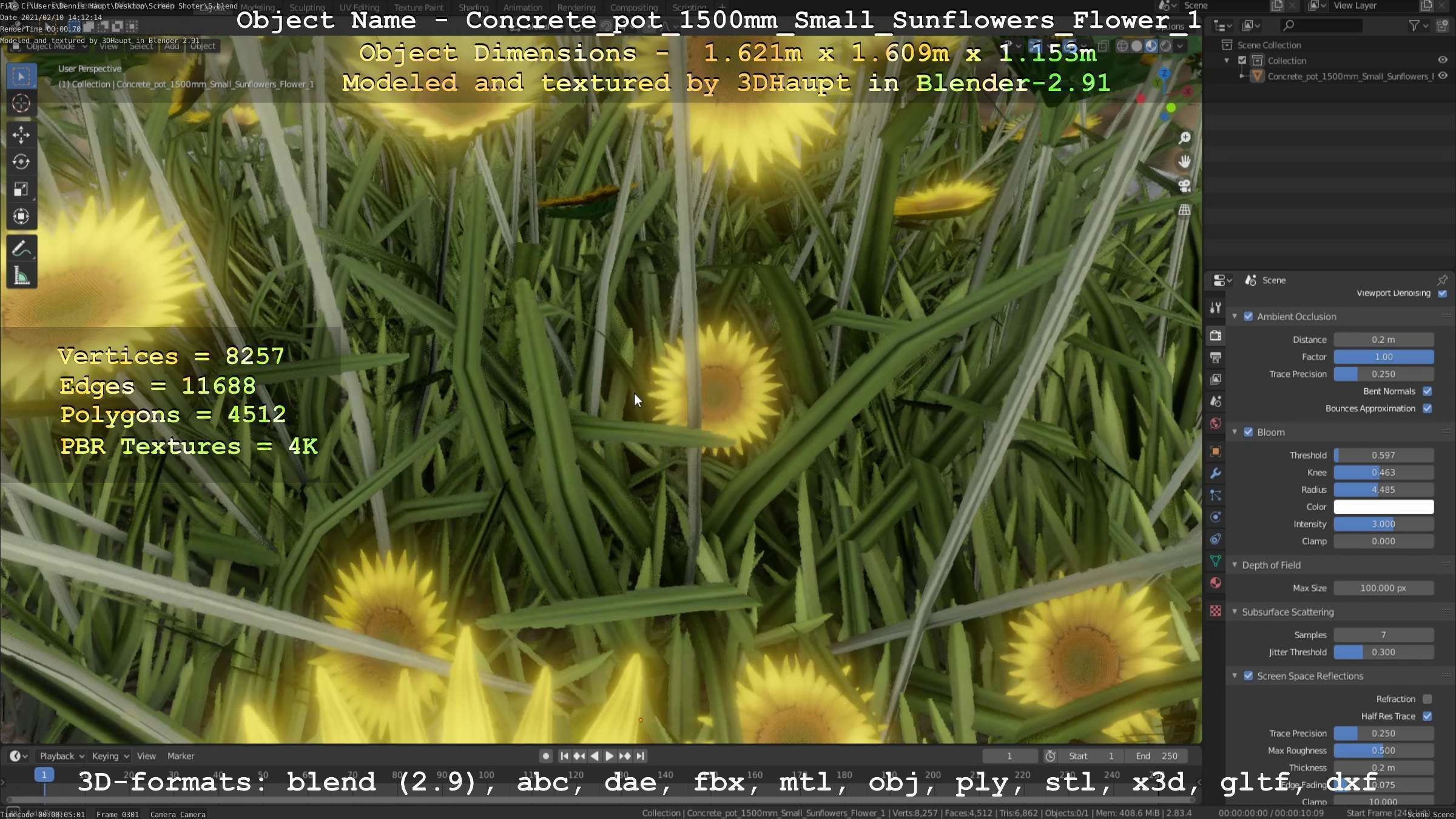Choose the Rotate tool

(x=21, y=162)
